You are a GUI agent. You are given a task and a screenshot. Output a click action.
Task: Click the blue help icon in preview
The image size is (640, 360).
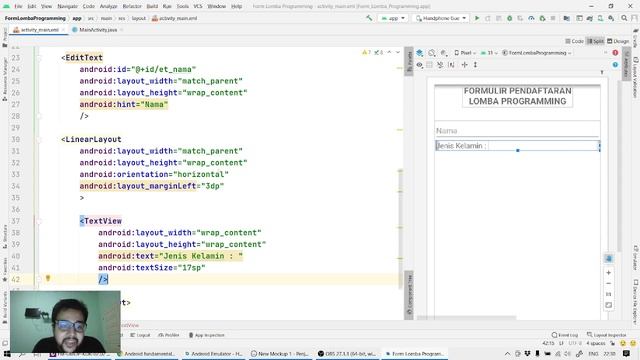click(615, 65)
